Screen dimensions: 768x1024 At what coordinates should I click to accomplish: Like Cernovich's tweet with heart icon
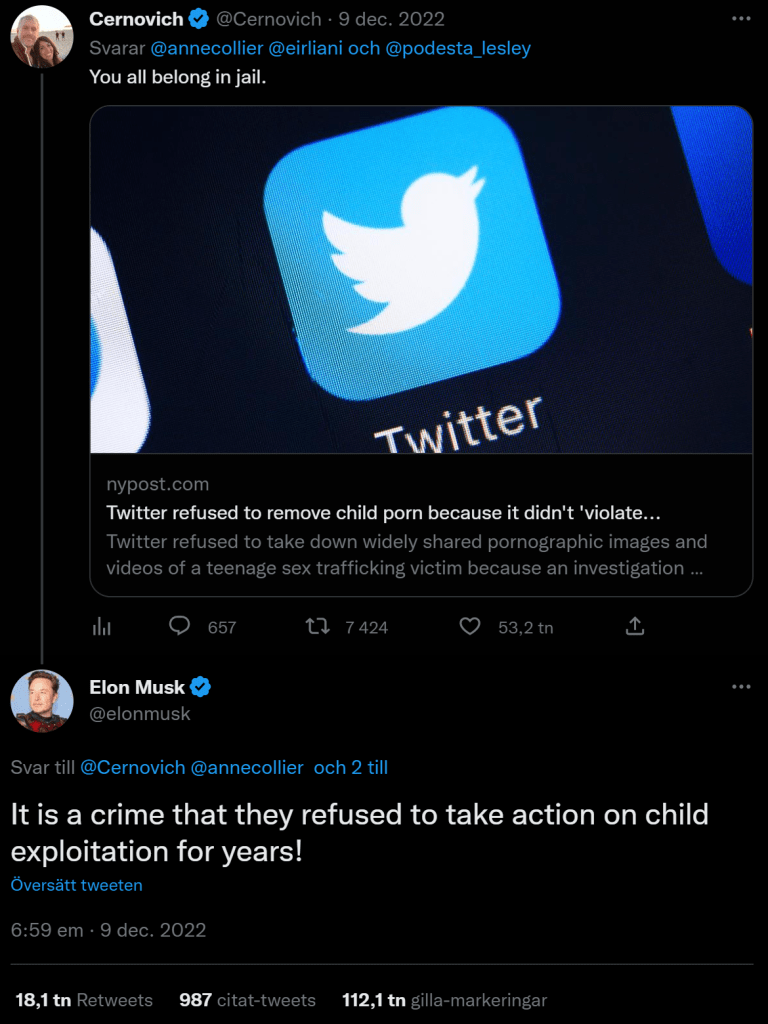tap(470, 627)
